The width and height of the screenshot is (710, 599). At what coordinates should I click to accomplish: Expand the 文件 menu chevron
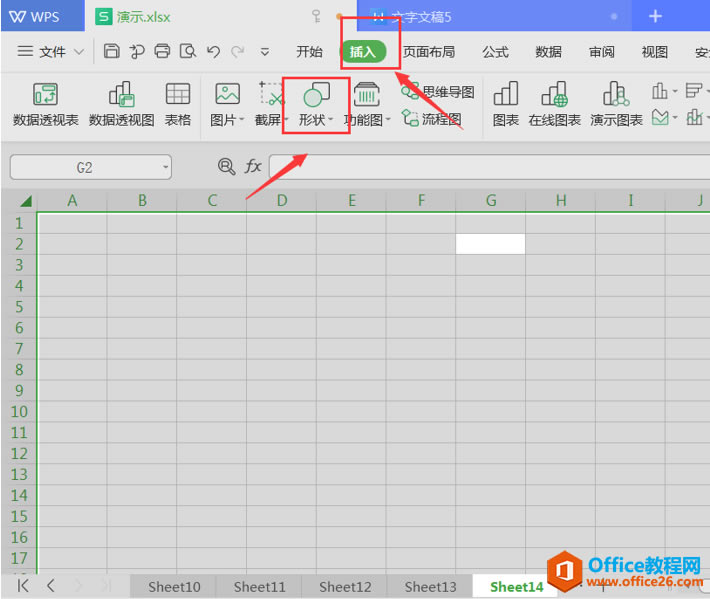tap(79, 52)
